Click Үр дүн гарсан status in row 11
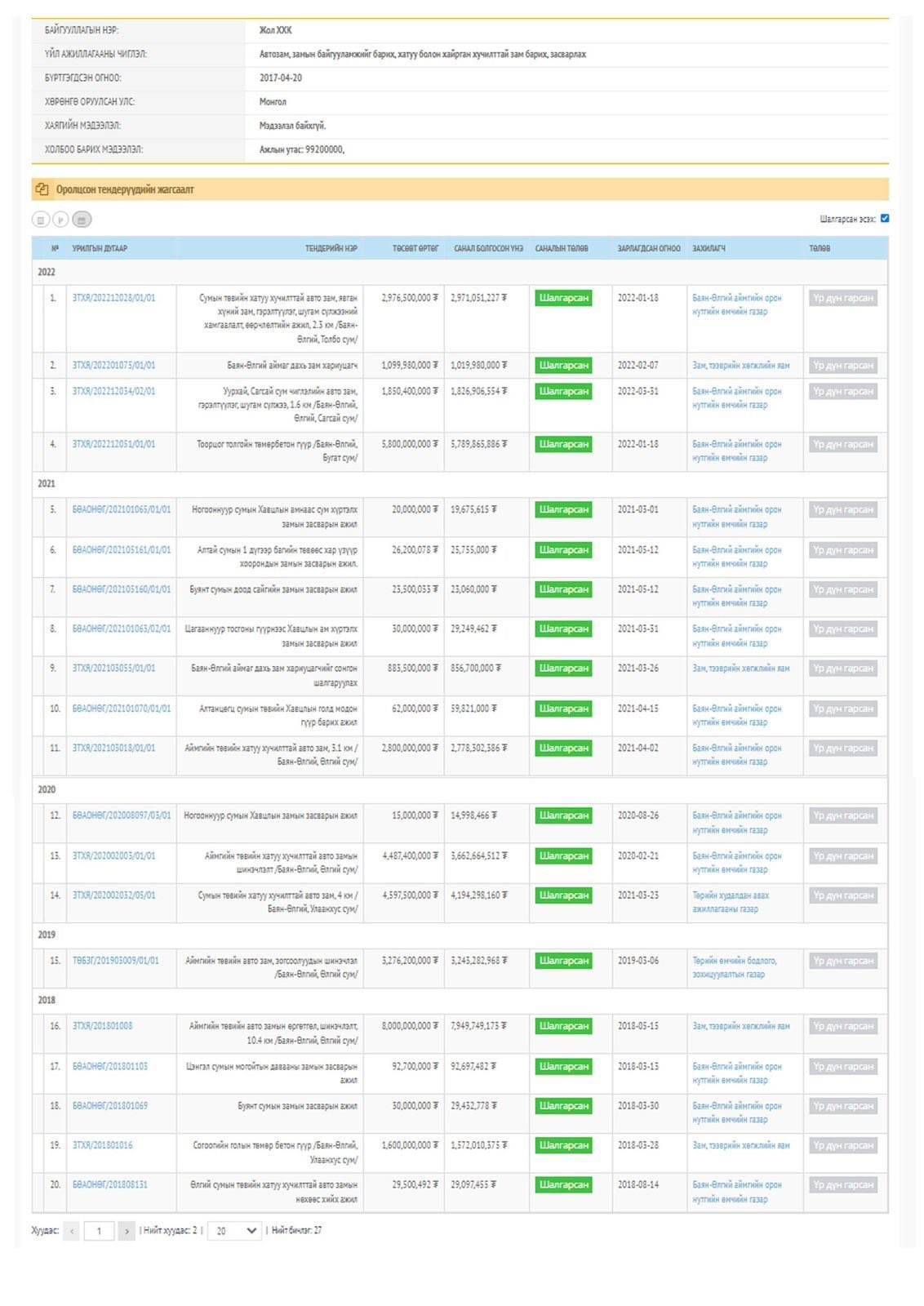924x1306 pixels. (x=843, y=748)
